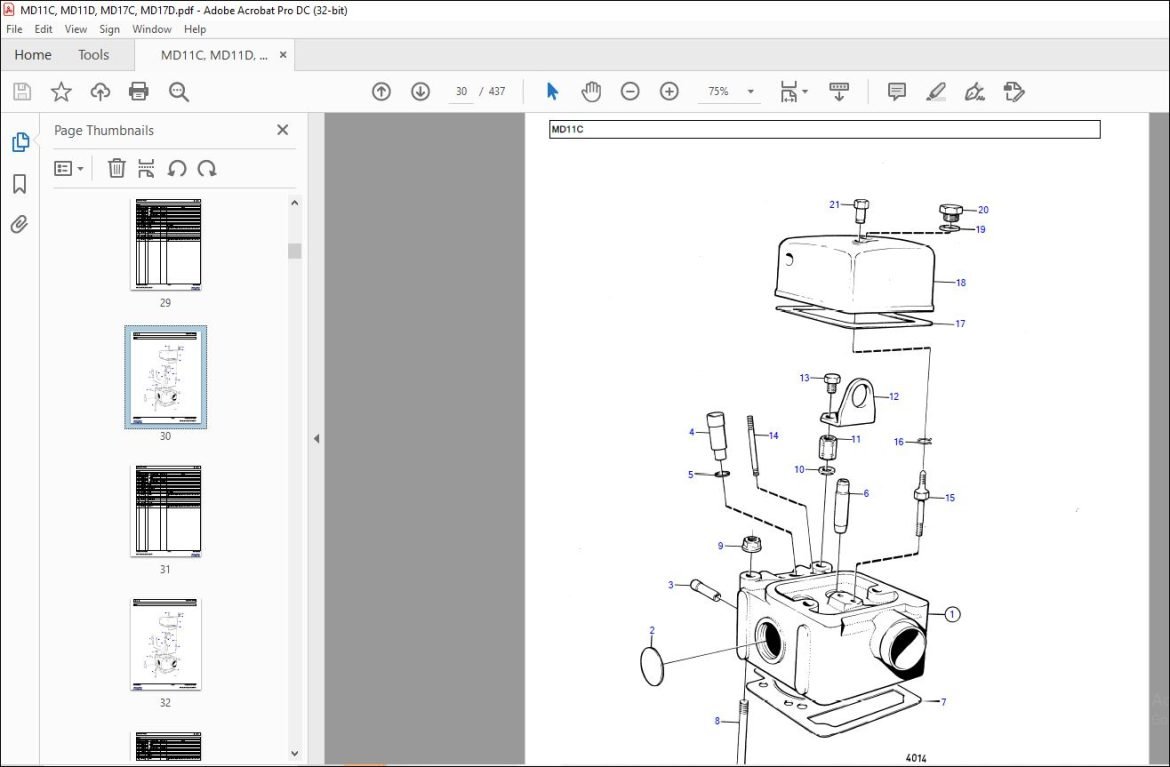Click the stamp/share tool icon
Screen dimensions: 1170x767
point(1013,92)
